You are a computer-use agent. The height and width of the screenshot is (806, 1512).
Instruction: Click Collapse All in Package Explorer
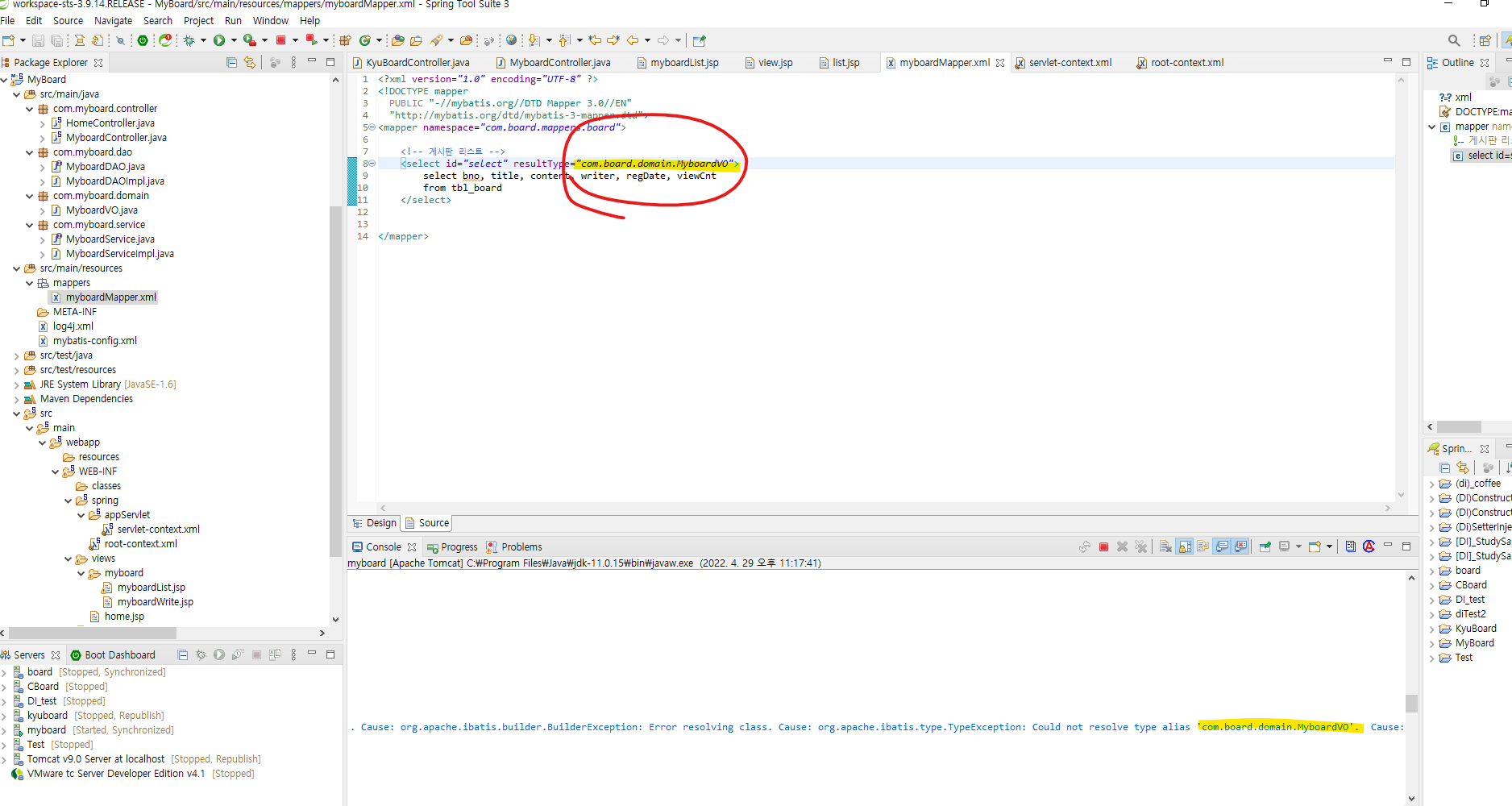point(232,62)
